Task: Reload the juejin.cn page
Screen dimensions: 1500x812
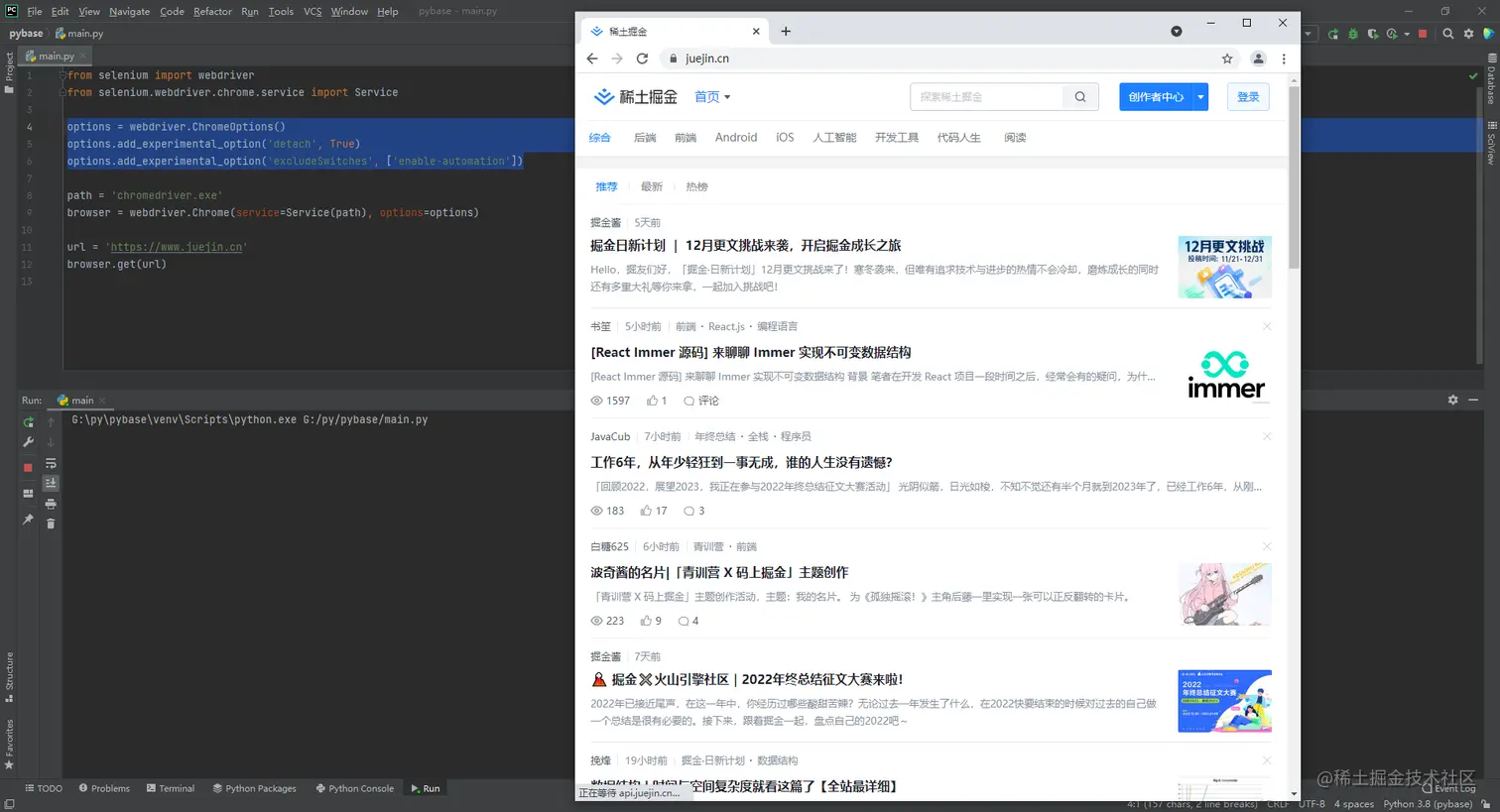Action: (642, 58)
